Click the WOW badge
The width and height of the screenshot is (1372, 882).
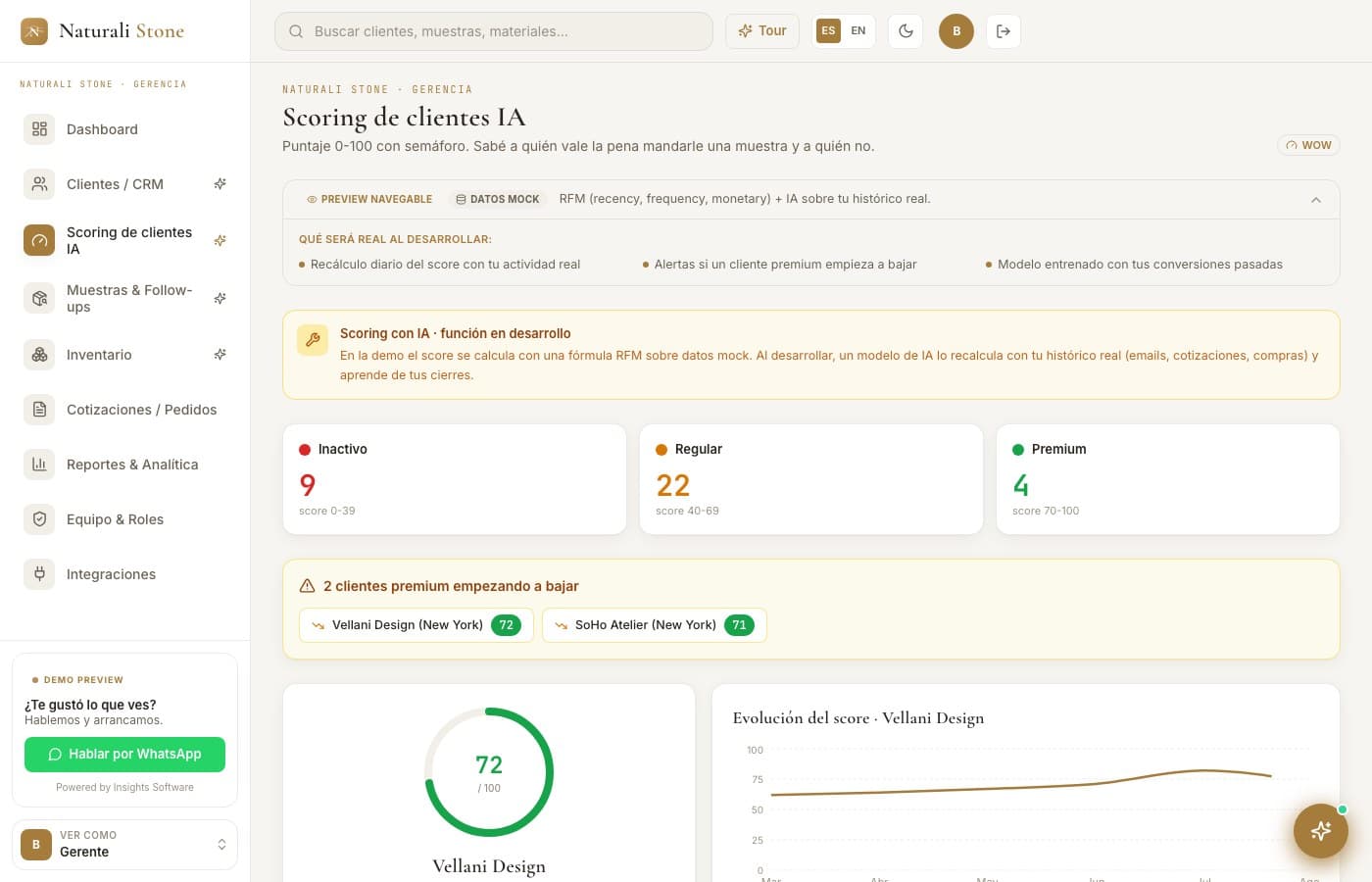click(x=1308, y=145)
